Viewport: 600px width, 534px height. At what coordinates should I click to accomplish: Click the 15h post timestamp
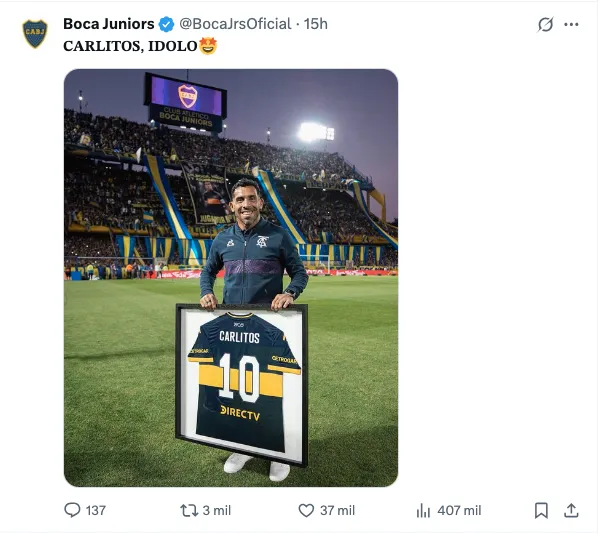[x=316, y=23]
